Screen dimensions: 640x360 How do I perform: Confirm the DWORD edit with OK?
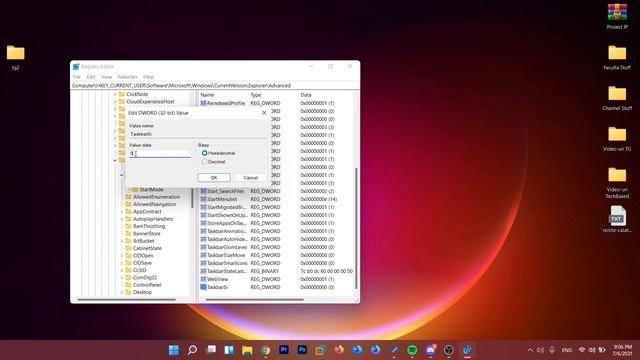[214, 178]
